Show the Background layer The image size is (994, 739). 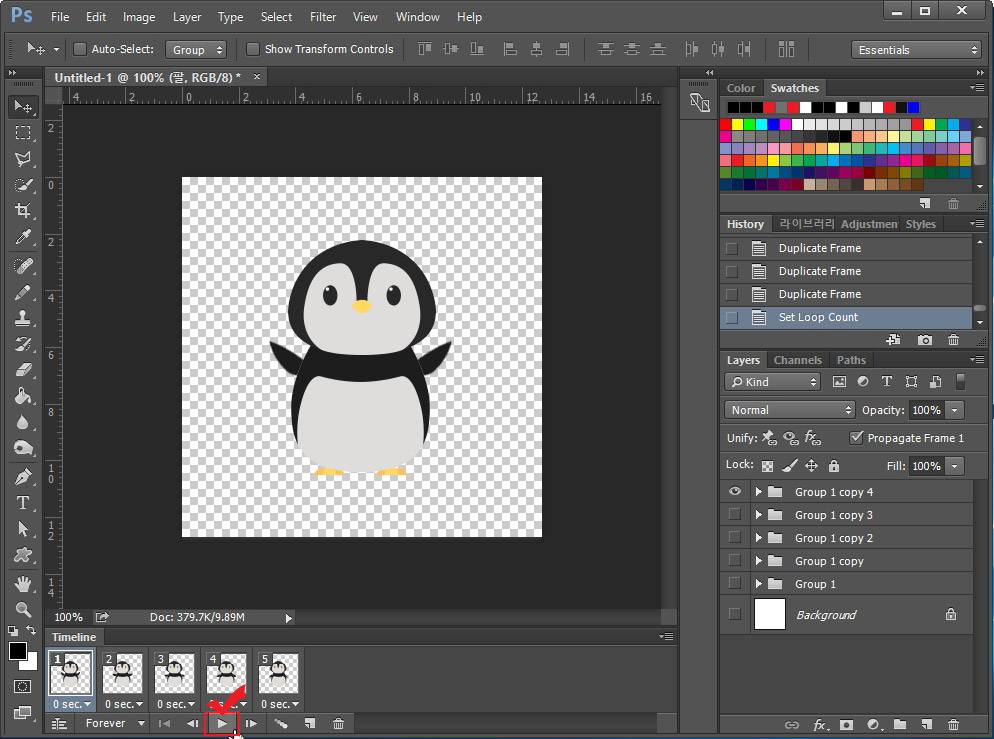click(x=735, y=614)
